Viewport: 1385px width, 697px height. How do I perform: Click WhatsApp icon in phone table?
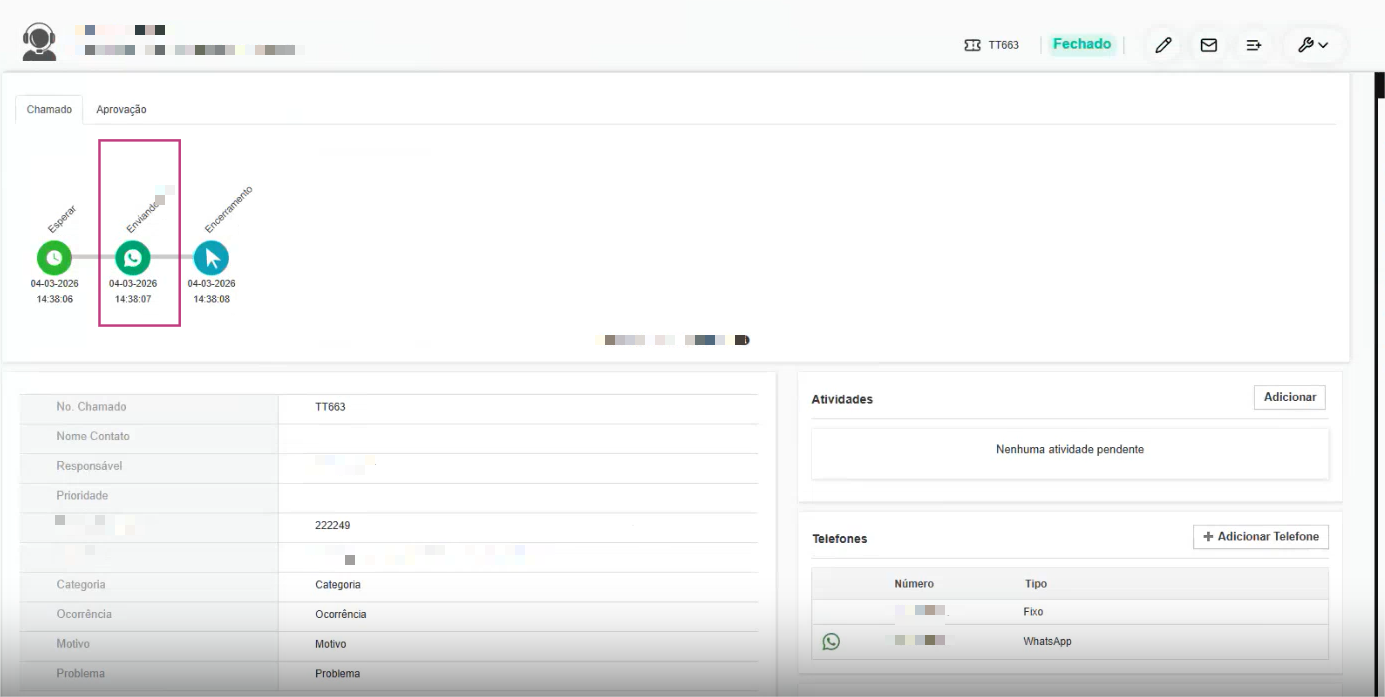(x=831, y=642)
